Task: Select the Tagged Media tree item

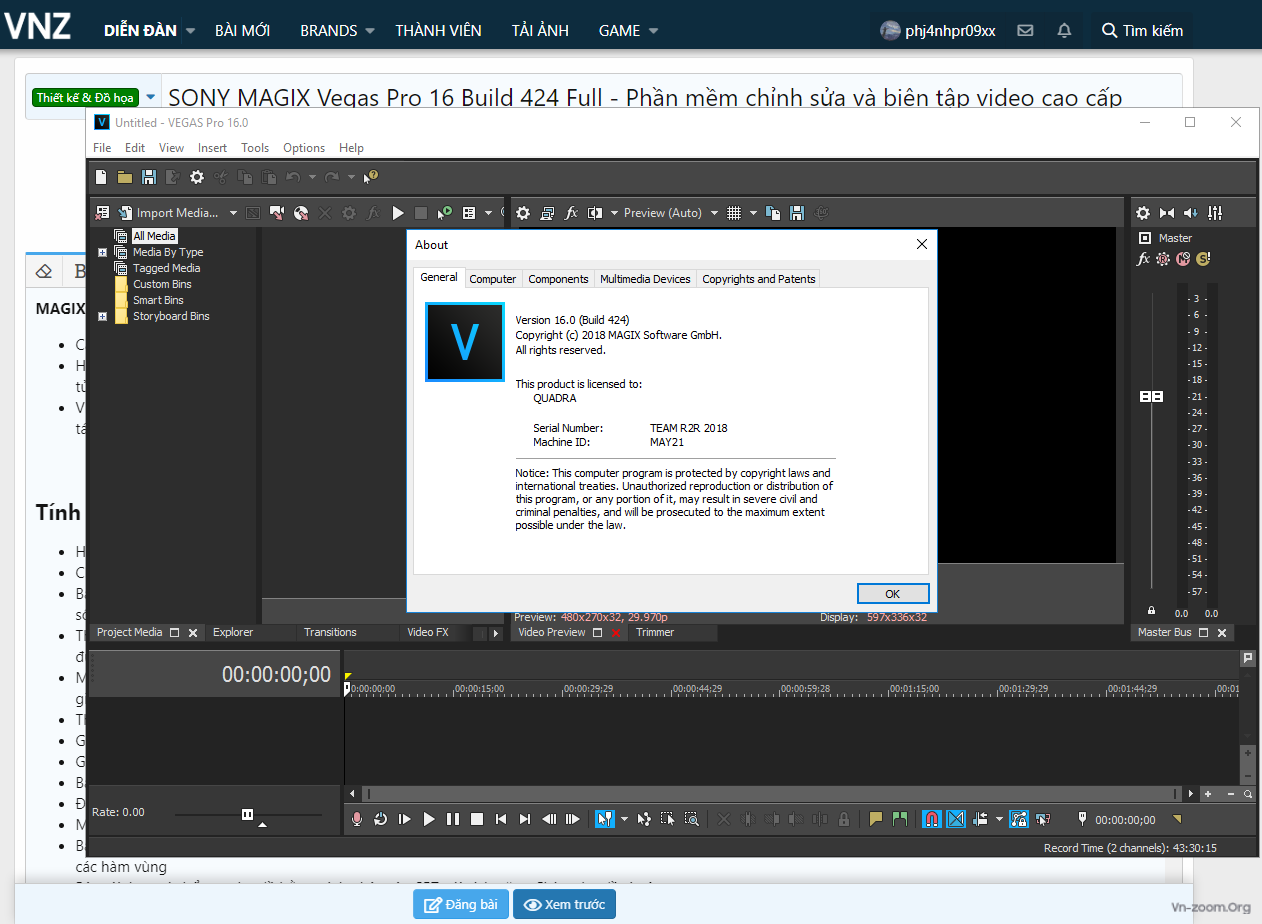Action: [x=166, y=268]
